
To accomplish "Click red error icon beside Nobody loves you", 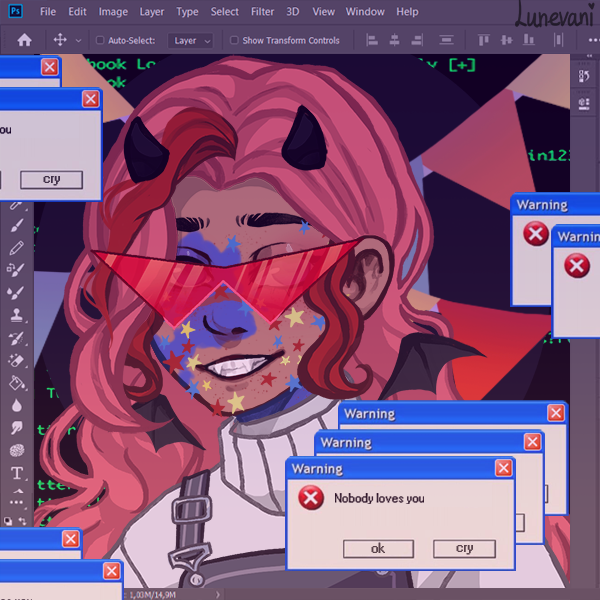I will click(x=311, y=498).
